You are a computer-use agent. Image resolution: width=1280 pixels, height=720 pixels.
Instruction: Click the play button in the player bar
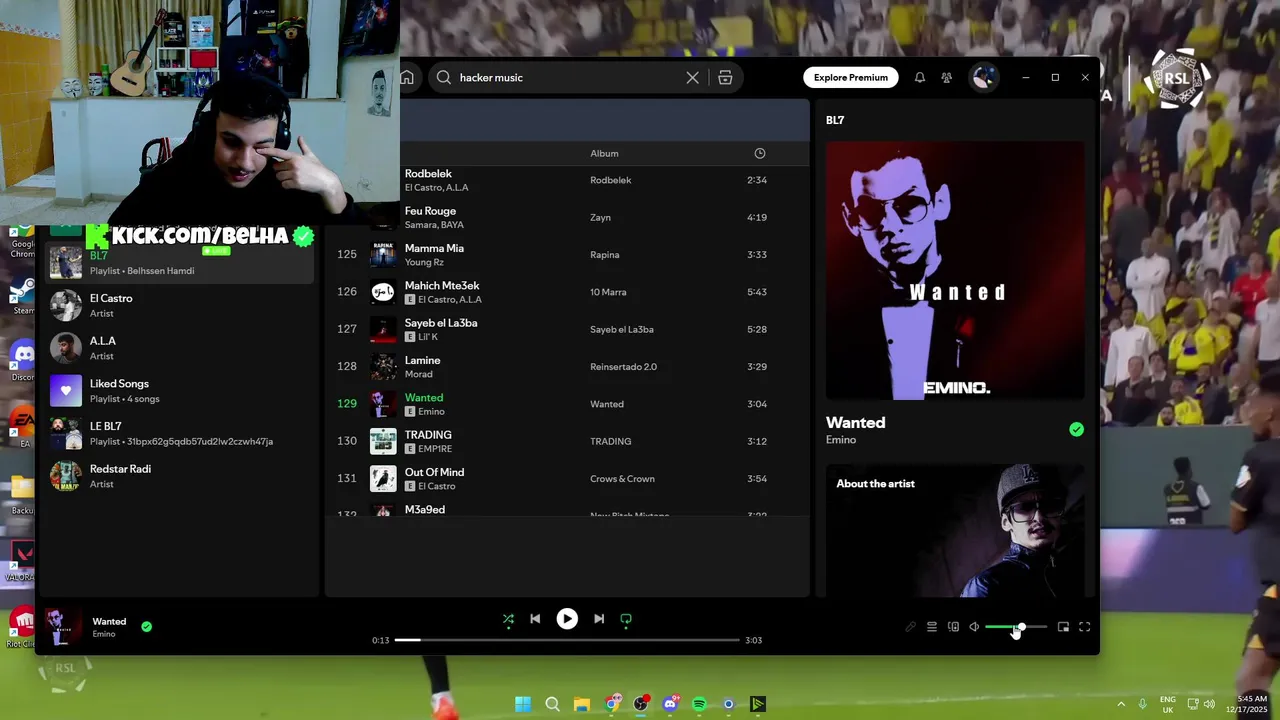[x=567, y=619]
